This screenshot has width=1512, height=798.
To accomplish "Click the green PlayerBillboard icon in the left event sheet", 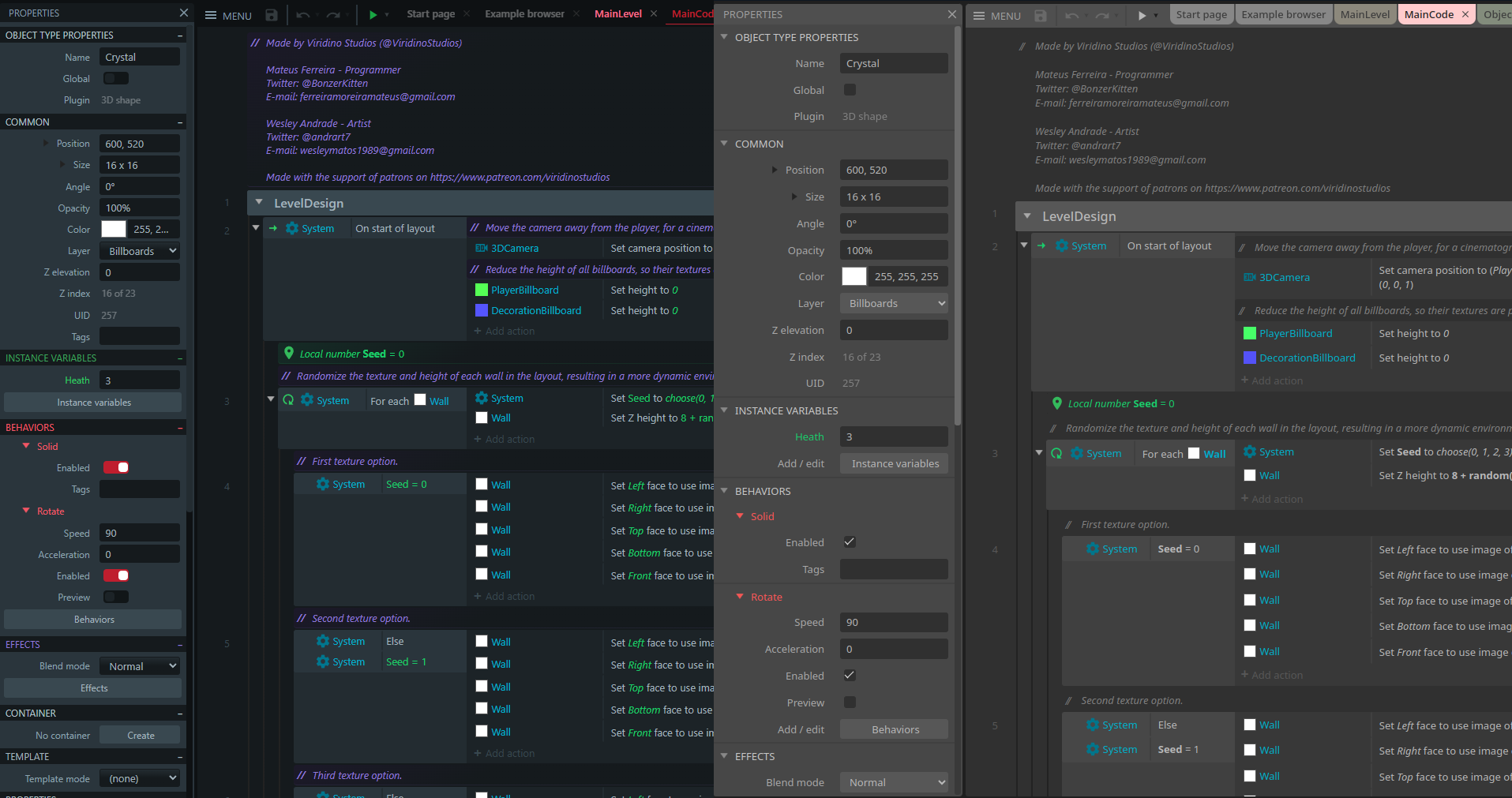I will [x=481, y=290].
